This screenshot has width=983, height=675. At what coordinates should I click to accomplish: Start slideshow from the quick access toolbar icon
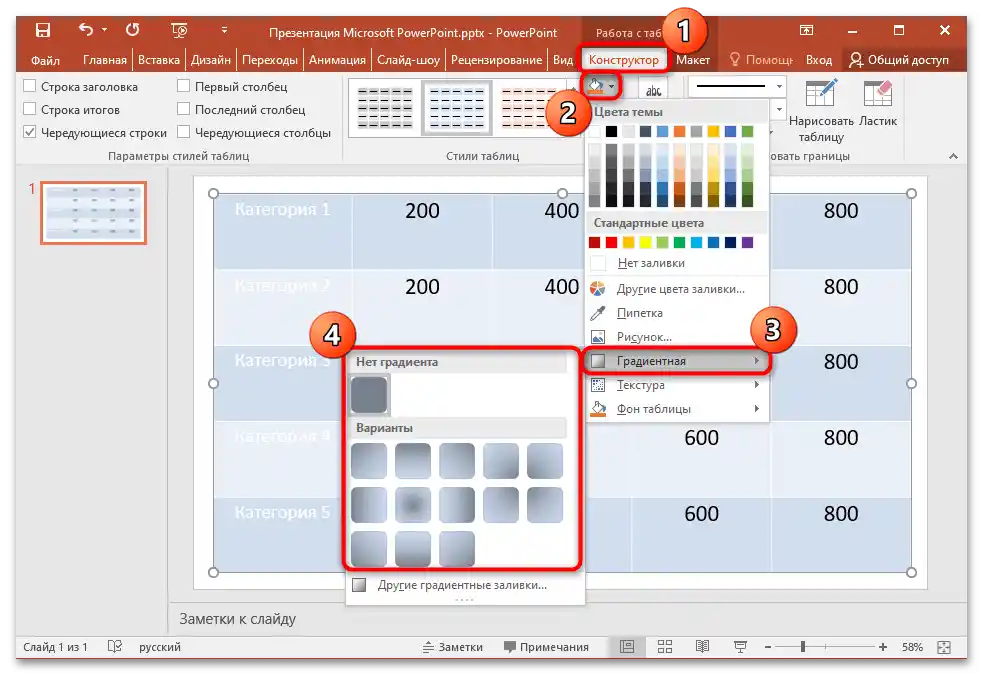178,30
